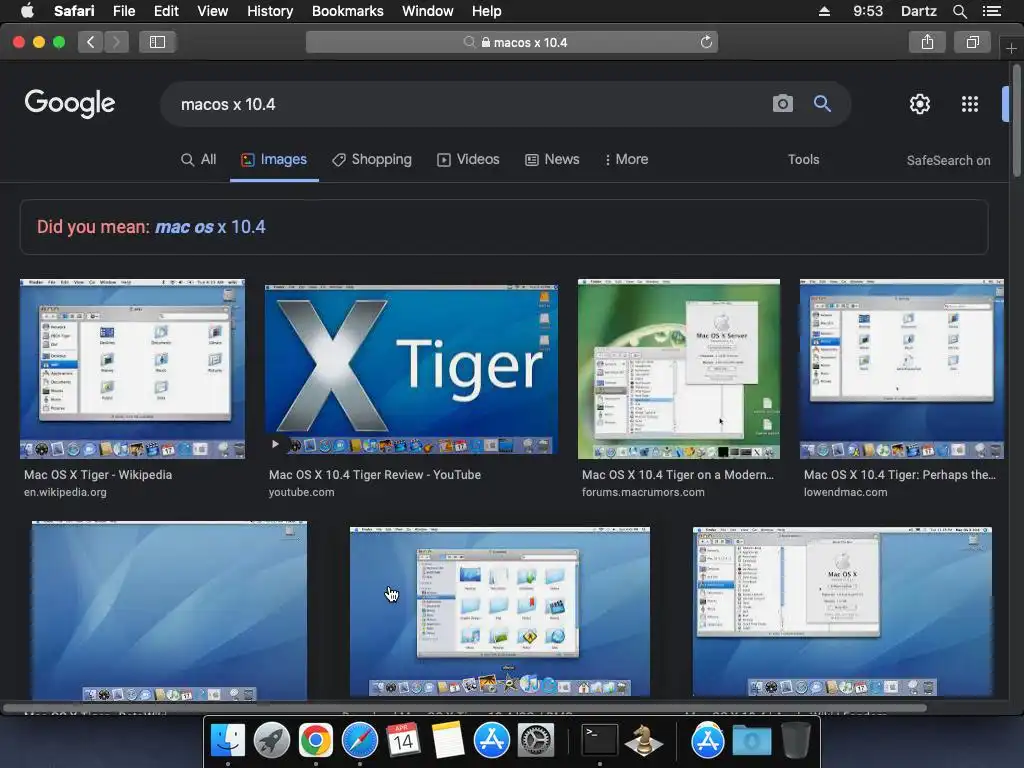Launch Launchpad rocket icon in Dock
The width and height of the screenshot is (1024, 768).
(272, 741)
